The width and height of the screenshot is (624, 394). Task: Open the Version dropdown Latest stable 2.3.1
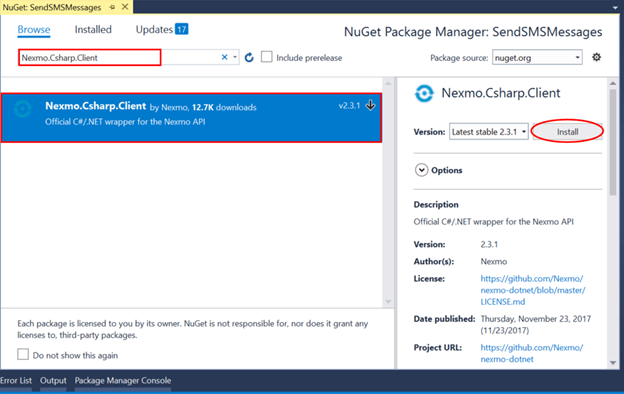[x=489, y=132]
